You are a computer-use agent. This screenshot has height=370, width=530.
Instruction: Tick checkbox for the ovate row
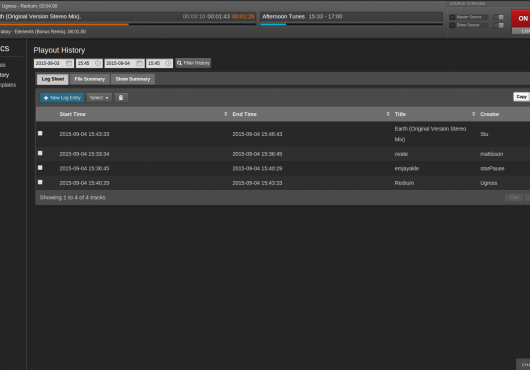[40, 153]
